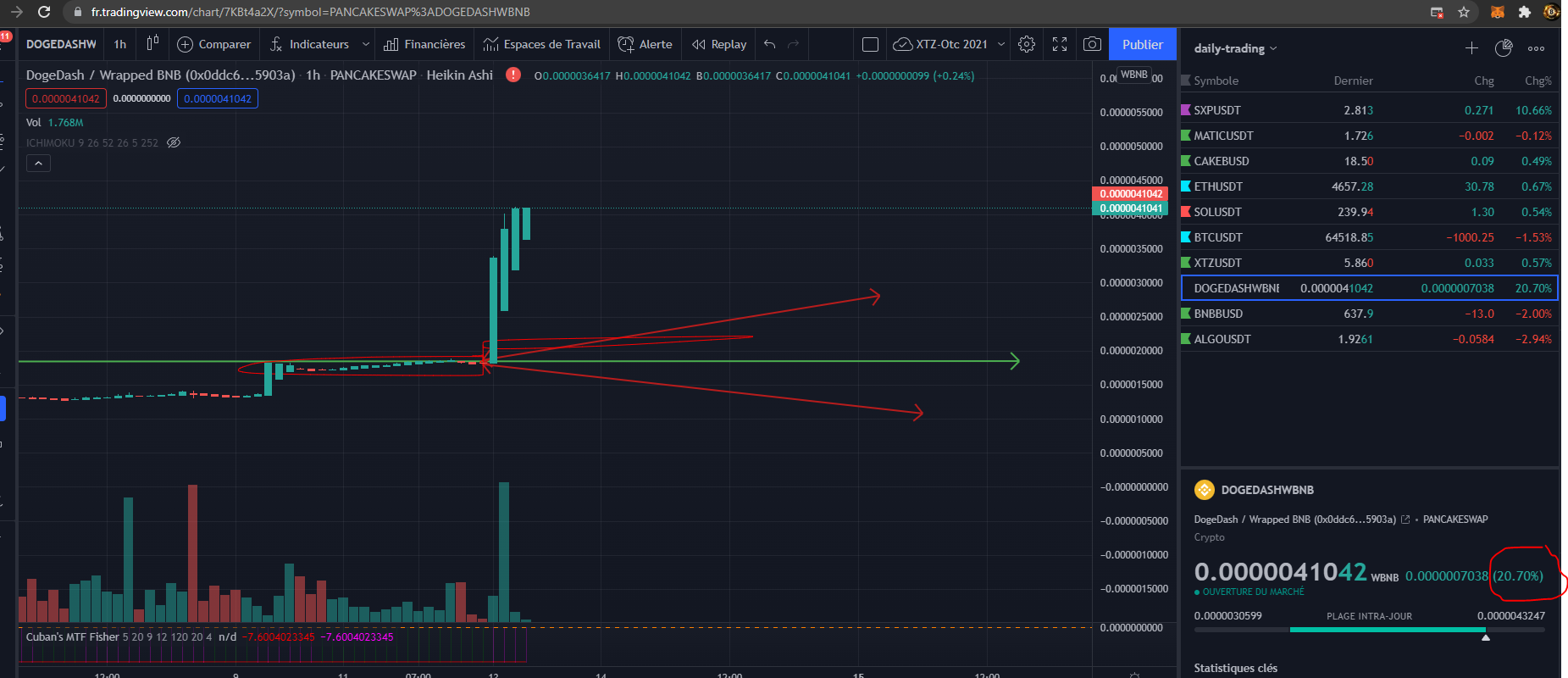Add a symbol to the watchlist

pyautogui.click(x=1471, y=48)
